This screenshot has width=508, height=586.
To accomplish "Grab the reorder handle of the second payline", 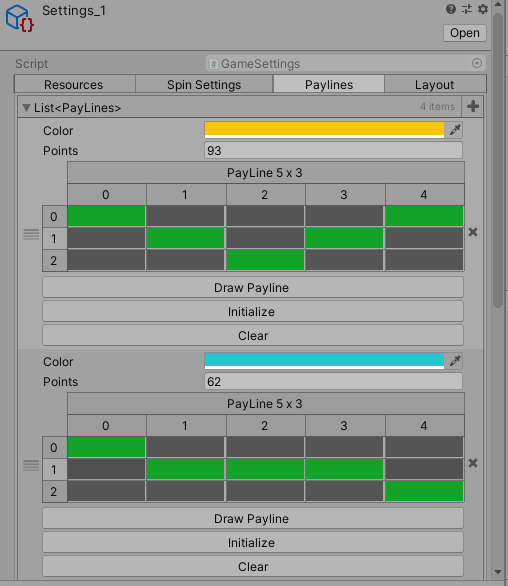I will click(x=31, y=465).
